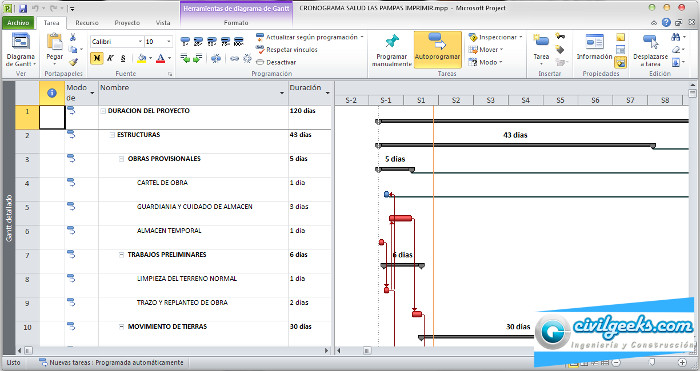This screenshot has width=700, height=371.
Task: Mark task 75% complete icon
Action: click(225, 42)
